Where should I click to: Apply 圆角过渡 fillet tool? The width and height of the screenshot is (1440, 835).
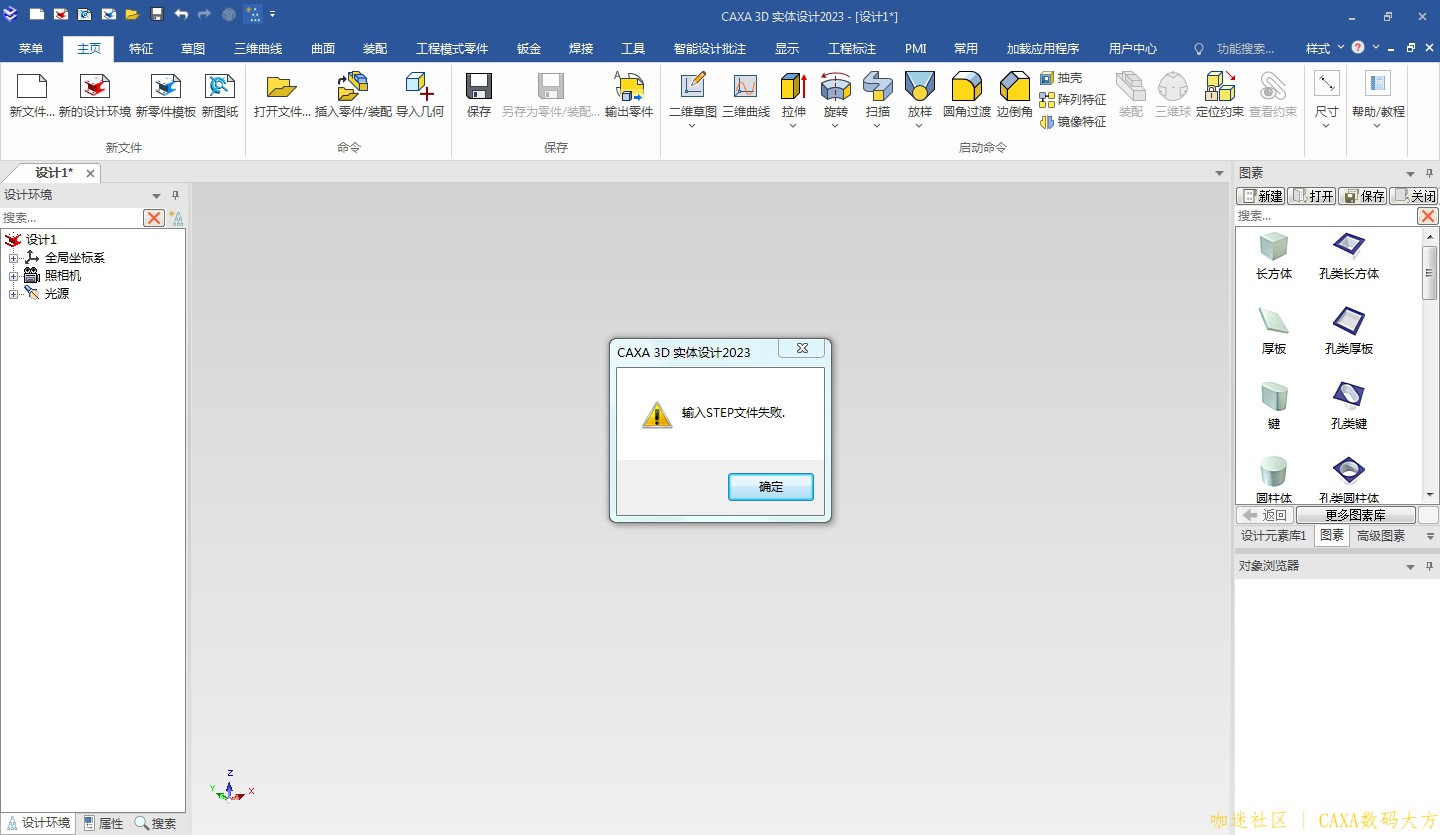(967, 96)
